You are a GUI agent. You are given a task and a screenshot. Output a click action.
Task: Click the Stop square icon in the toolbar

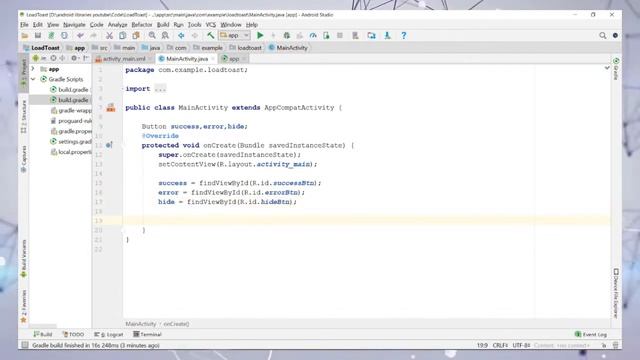(x=340, y=36)
